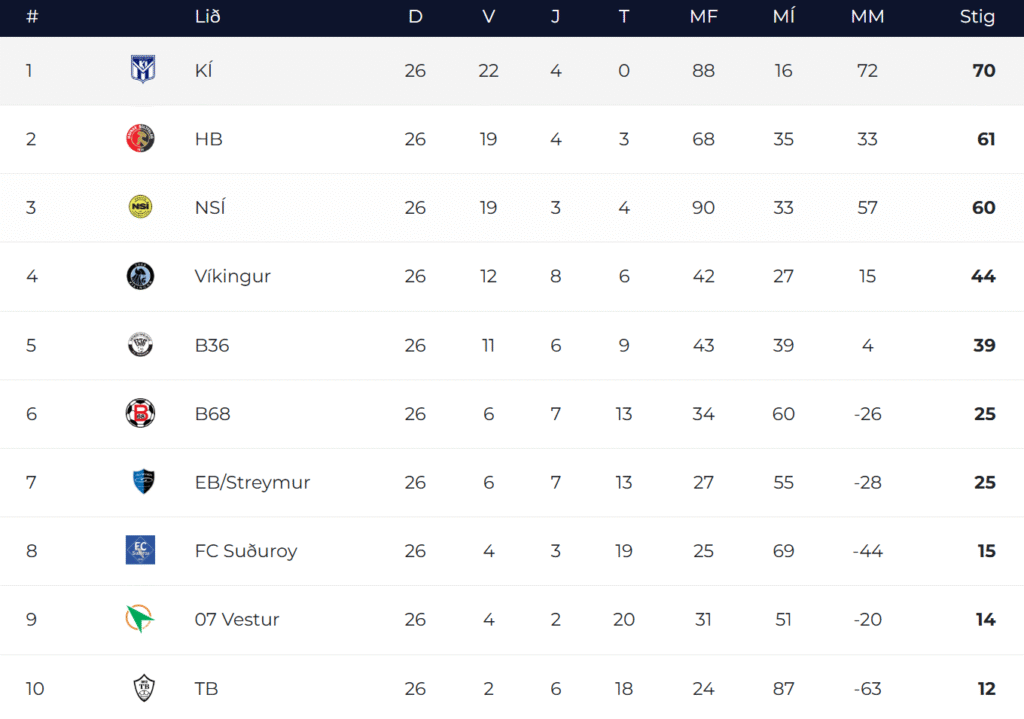Image resolution: width=1024 pixels, height=719 pixels.
Task: Click the FC Suðuroy blue logo
Action: pos(141,550)
